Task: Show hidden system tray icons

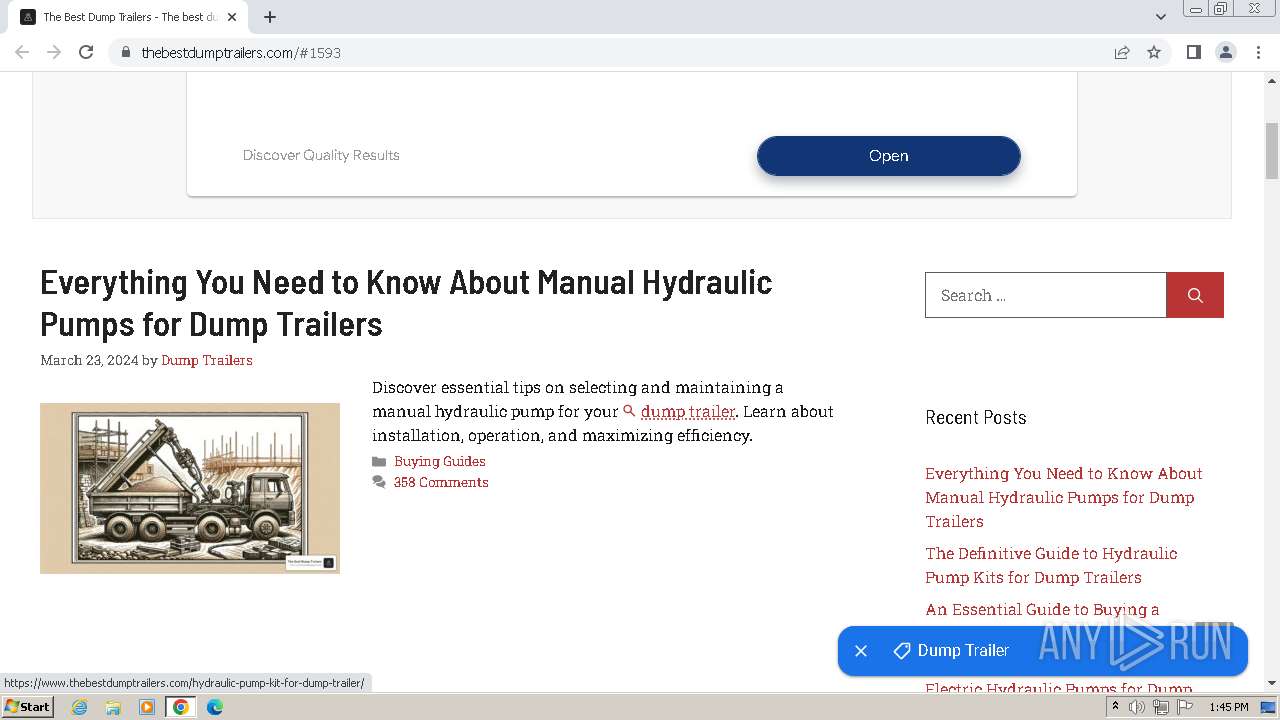Action: pyautogui.click(x=1115, y=707)
